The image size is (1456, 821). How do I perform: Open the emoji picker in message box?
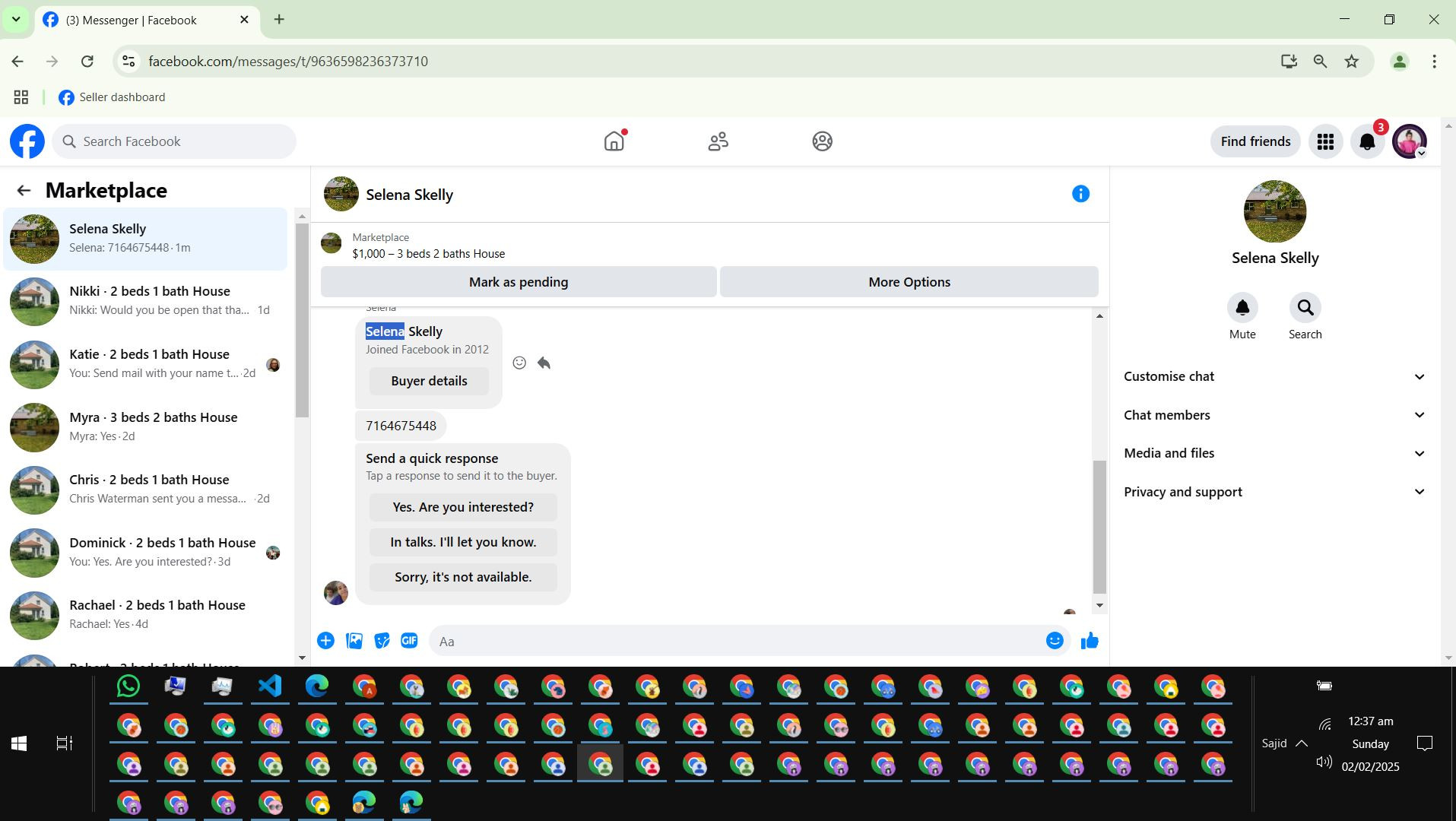(1055, 641)
